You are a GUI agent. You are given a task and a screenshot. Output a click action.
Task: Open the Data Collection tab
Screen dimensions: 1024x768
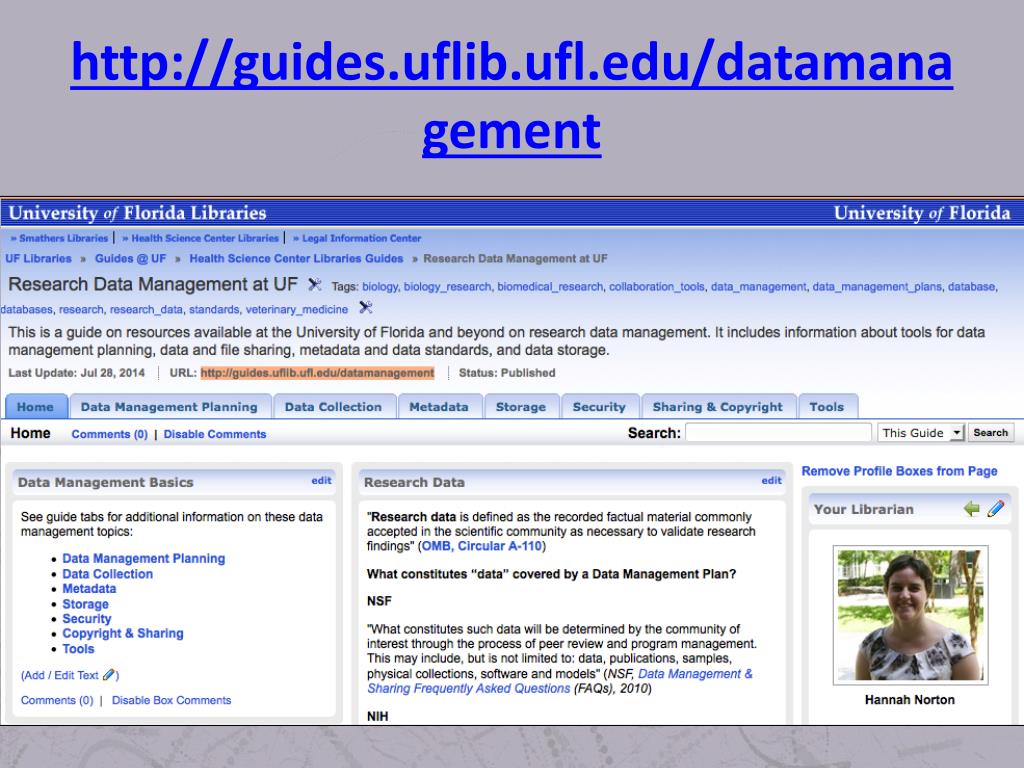333,406
